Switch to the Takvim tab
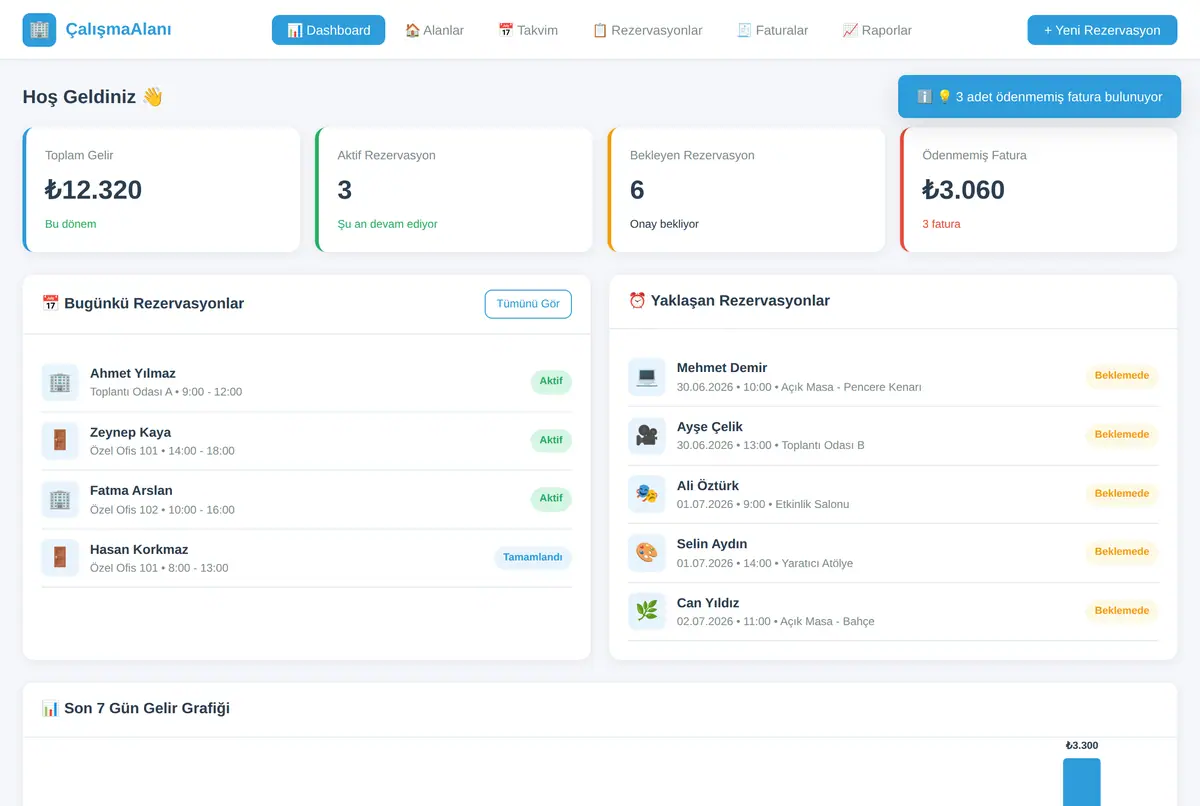Image resolution: width=1200 pixels, height=806 pixels. (x=528, y=30)
